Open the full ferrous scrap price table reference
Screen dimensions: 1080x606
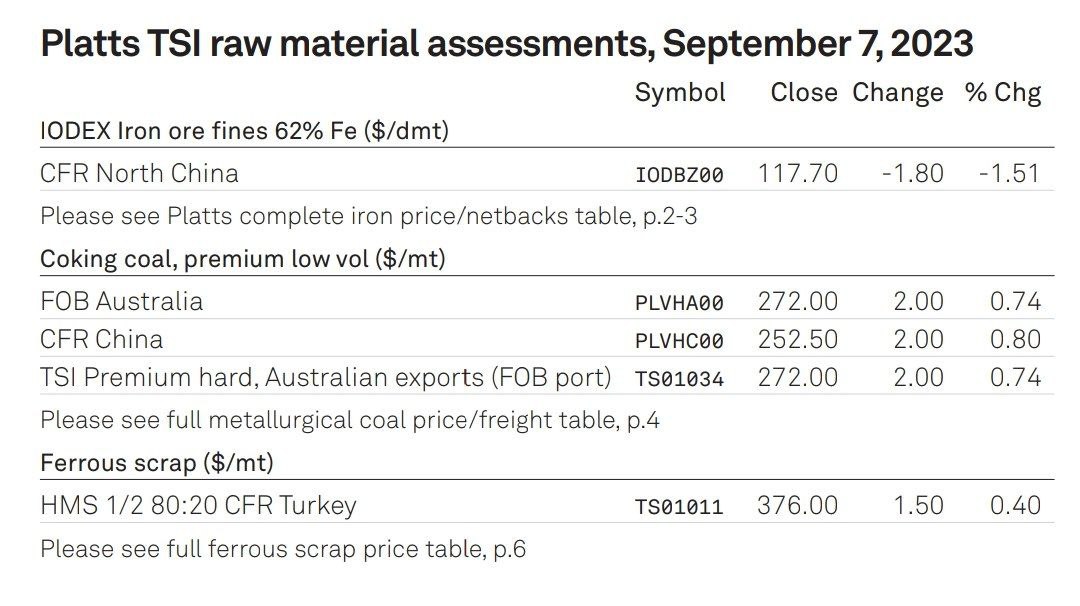(283, 549)
